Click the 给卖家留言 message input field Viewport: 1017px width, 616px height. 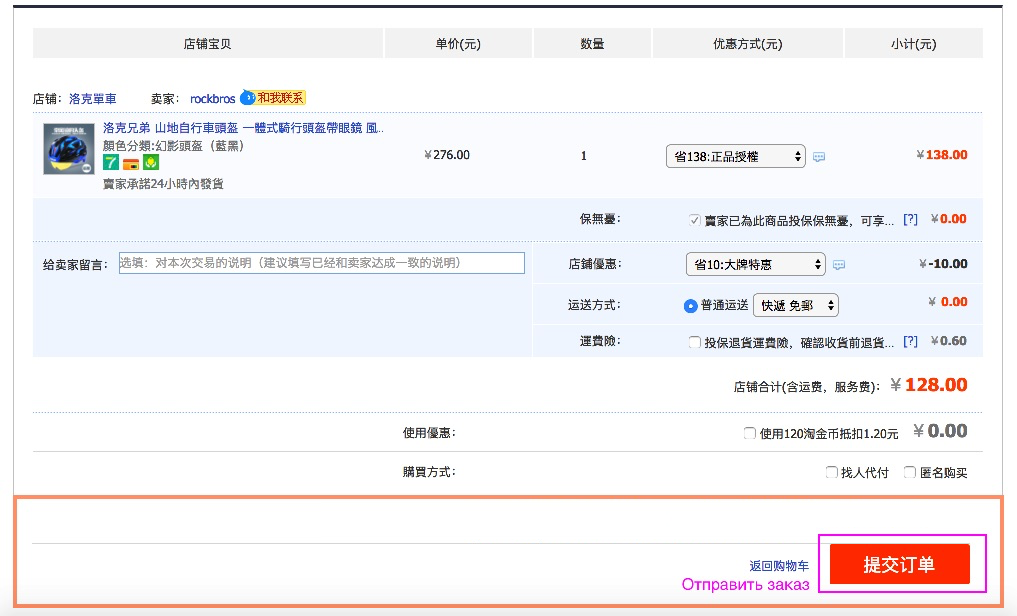point(321,263)
